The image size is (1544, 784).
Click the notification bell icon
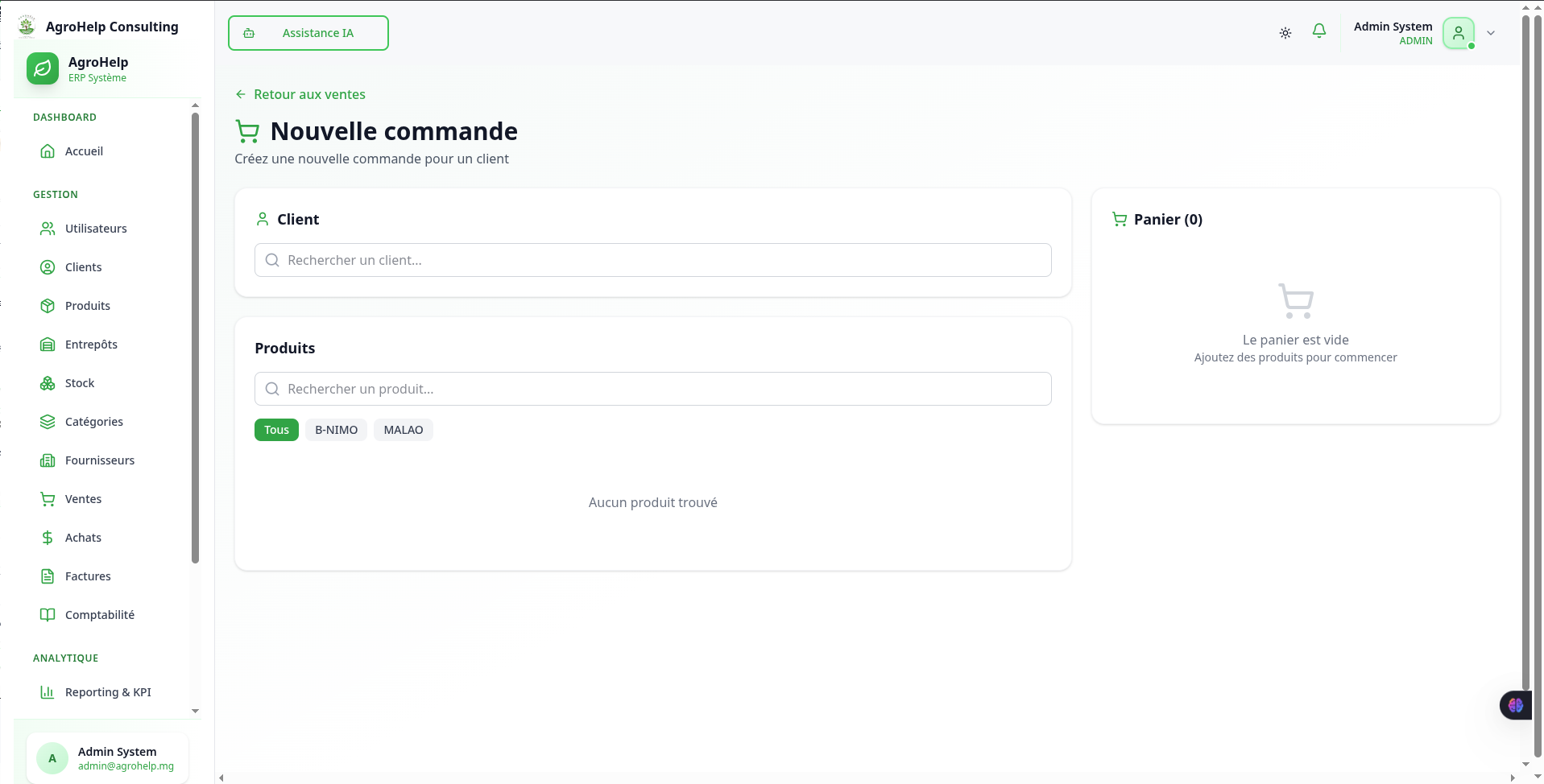pos(1318,31)
